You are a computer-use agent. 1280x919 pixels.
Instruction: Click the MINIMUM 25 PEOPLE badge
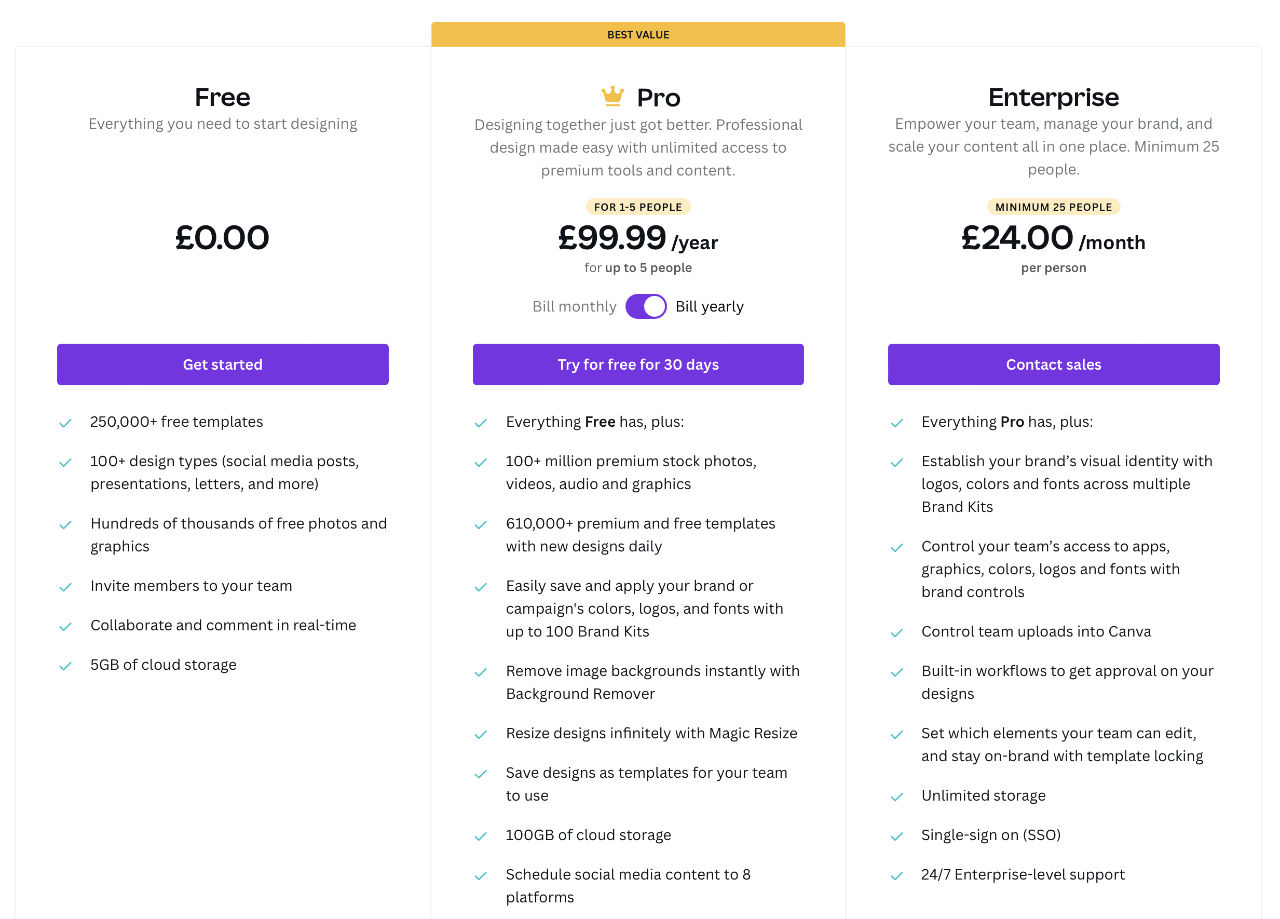(1054, 207)
